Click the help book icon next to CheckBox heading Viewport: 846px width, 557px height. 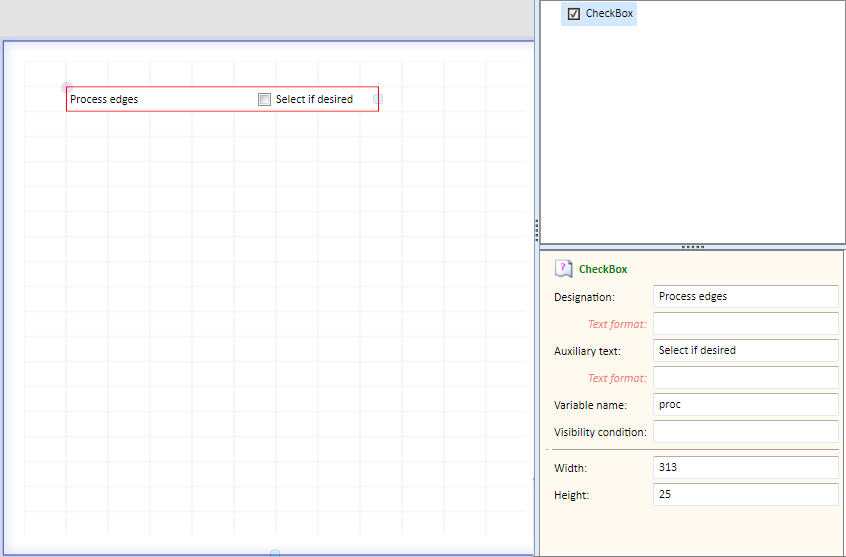pos(563,268)
